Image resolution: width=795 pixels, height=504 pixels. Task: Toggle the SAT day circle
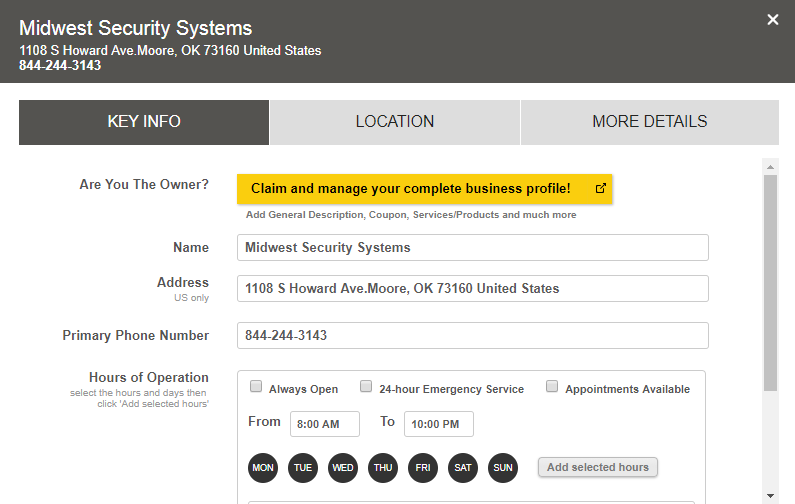tap(463, 467)
